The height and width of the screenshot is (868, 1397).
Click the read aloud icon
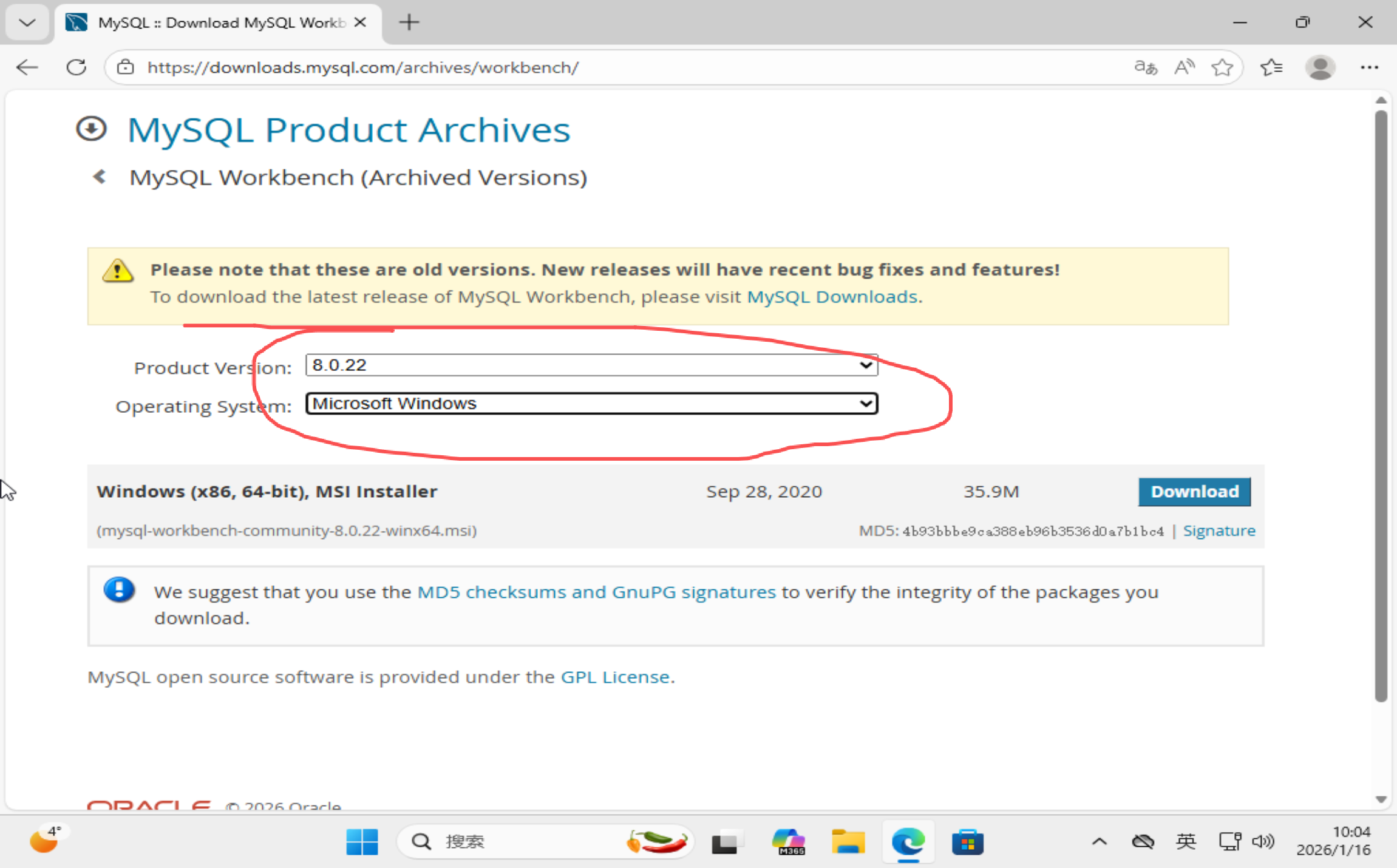[x=1184, y=67]
